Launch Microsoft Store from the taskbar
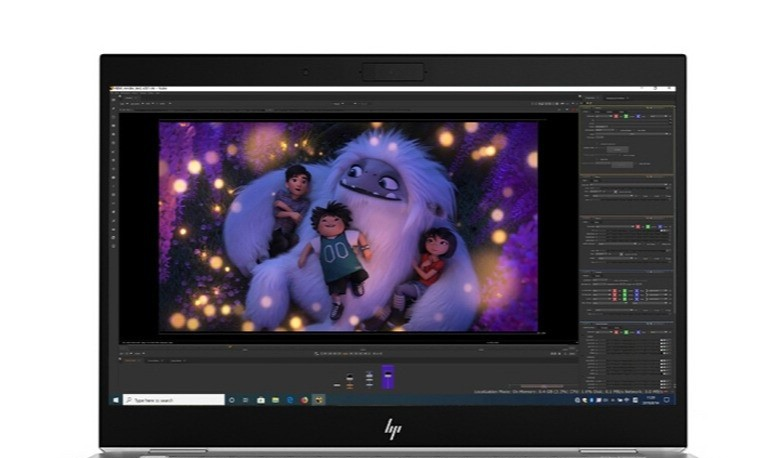This screenshot has height=458, width=782. pos(261,400)
